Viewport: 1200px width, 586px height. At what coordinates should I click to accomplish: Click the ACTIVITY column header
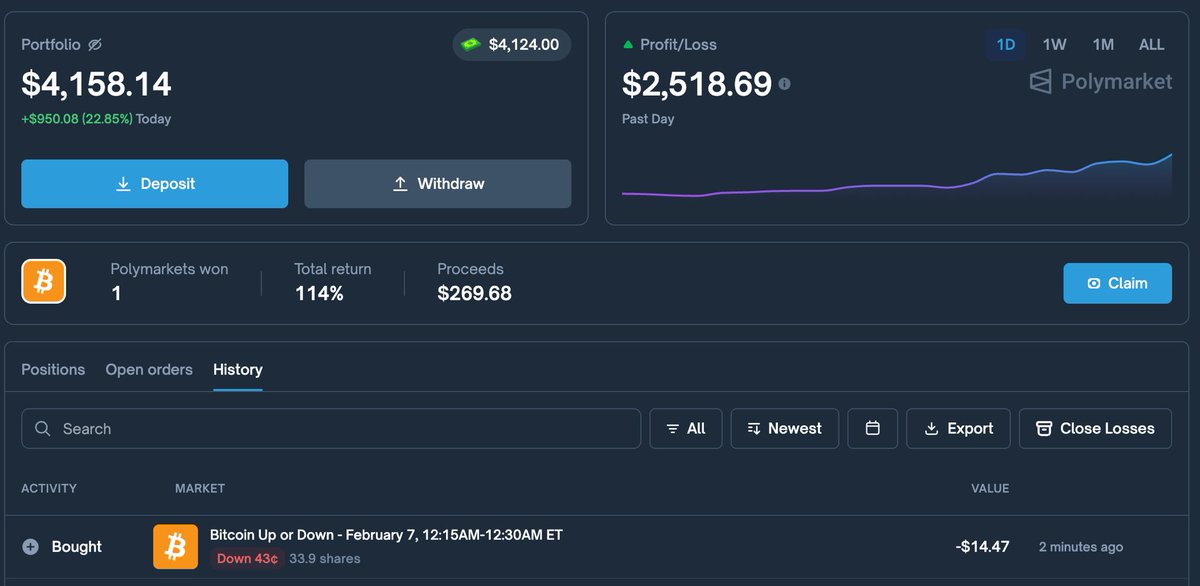(x=49, y=488)
